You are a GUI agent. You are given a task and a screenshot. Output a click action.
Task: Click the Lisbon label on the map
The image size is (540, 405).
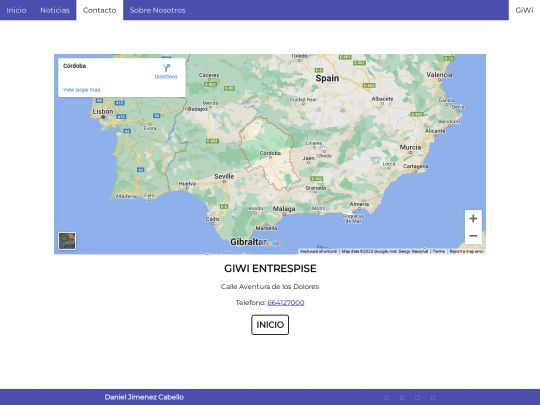tap(103, 112)
